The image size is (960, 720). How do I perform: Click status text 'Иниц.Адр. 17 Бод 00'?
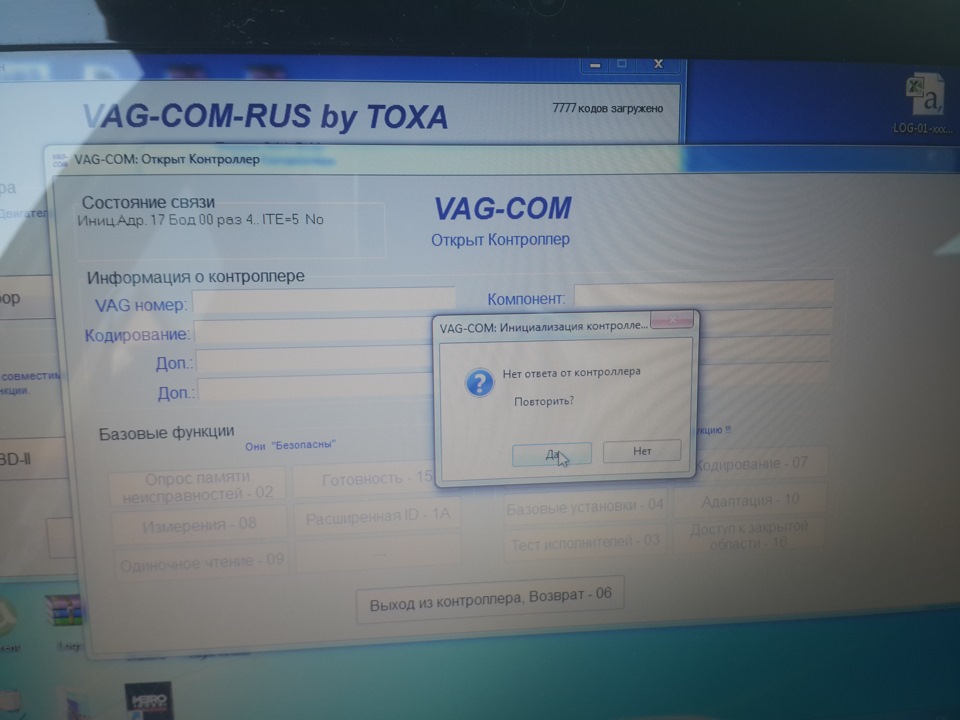[x=146, y=220]
